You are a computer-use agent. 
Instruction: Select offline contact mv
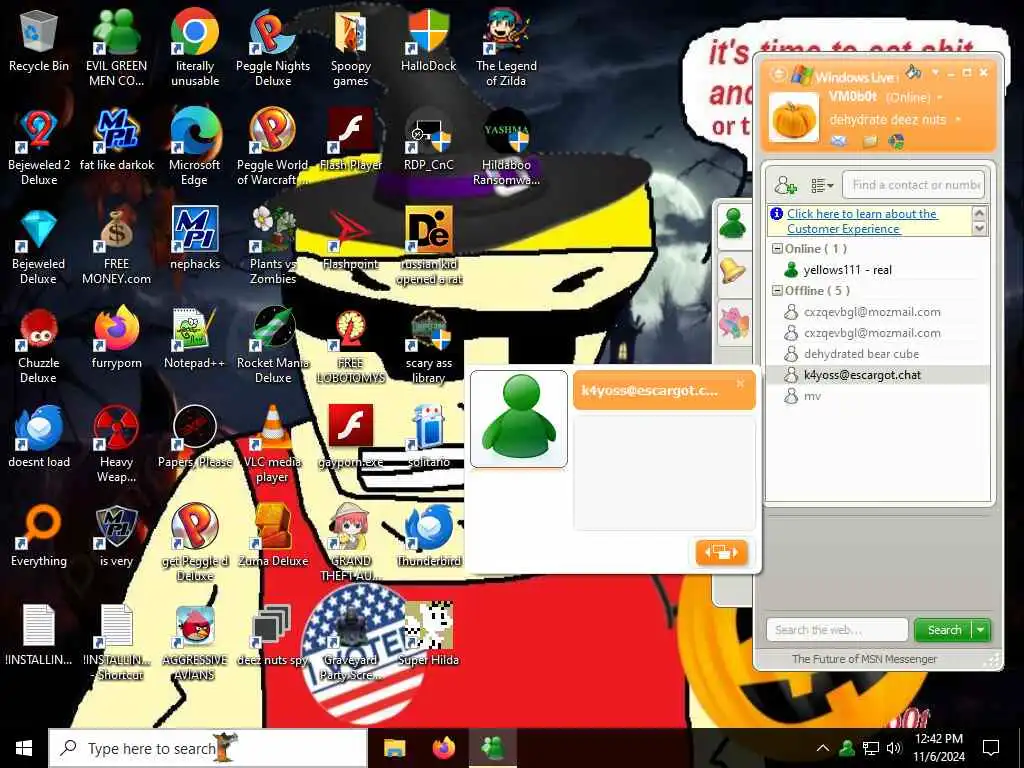tap(812, 396)
